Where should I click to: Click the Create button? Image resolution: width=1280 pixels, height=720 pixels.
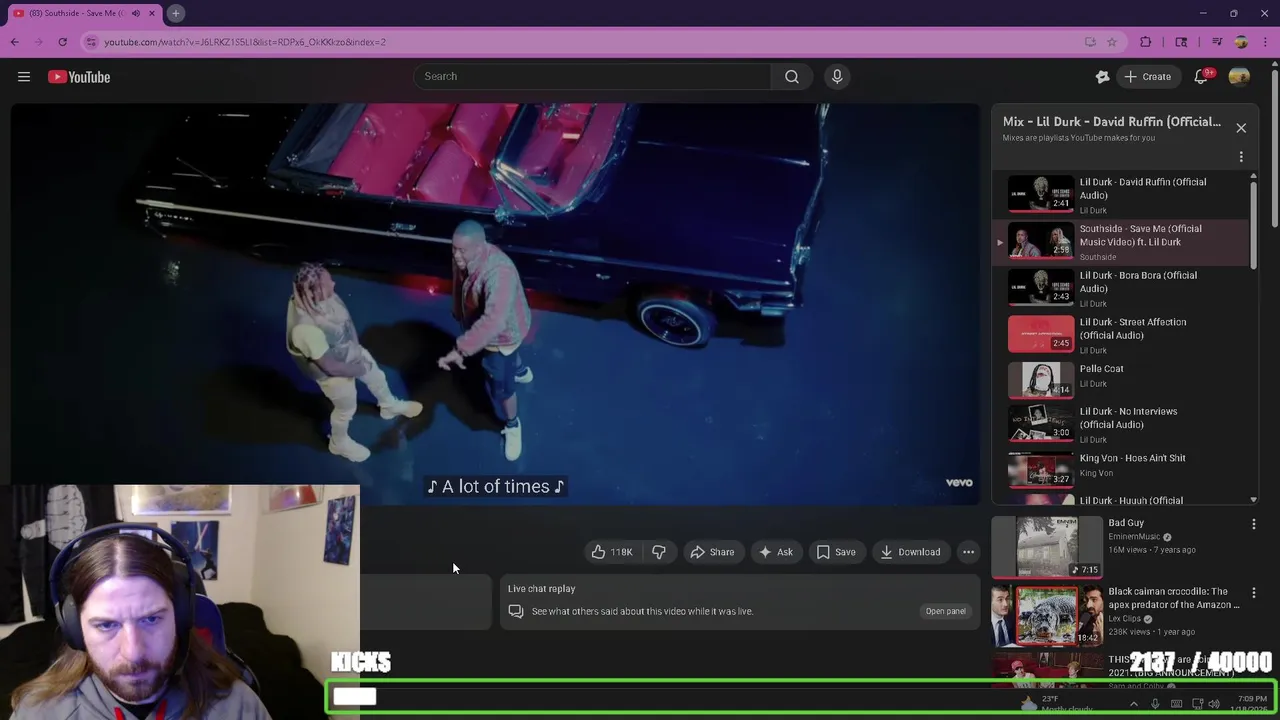coord(1147,77)
